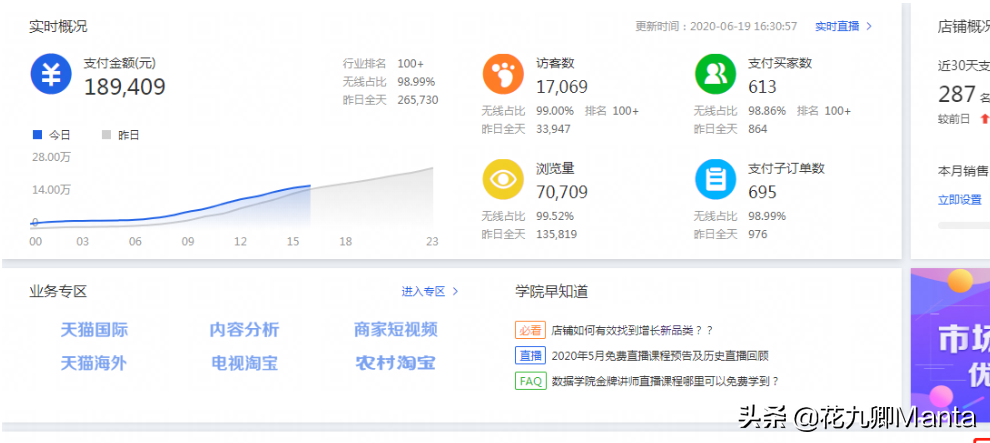Viewport: 990px width, 443px height.
Task: Open 内容分析 business zone
Action: pos(244,329)
